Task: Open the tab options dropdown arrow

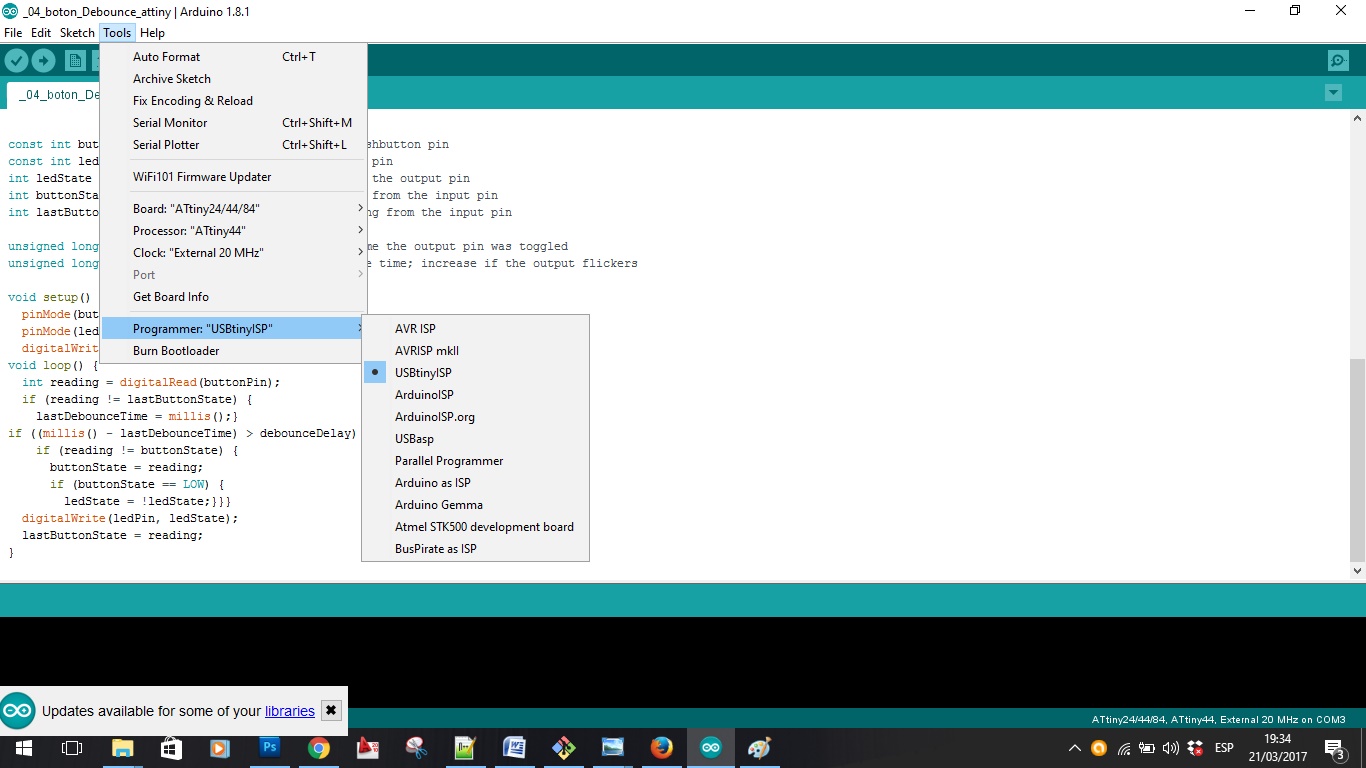Action: pyautogui.click(x=1333, y=93)
